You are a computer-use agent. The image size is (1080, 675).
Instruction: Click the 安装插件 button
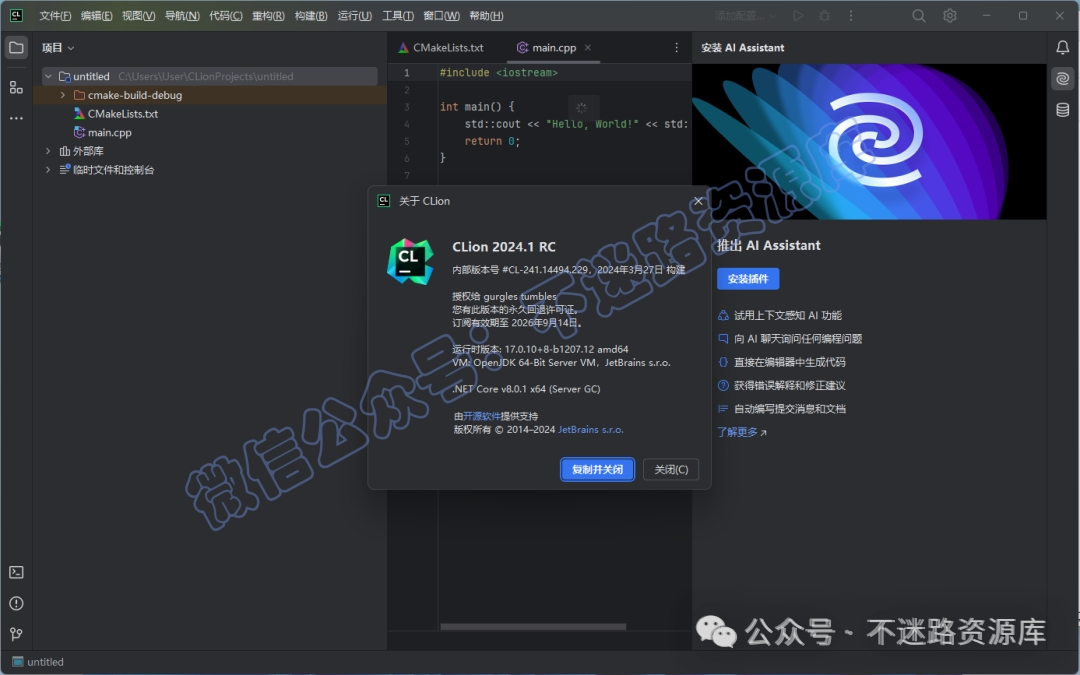(748, 278)
